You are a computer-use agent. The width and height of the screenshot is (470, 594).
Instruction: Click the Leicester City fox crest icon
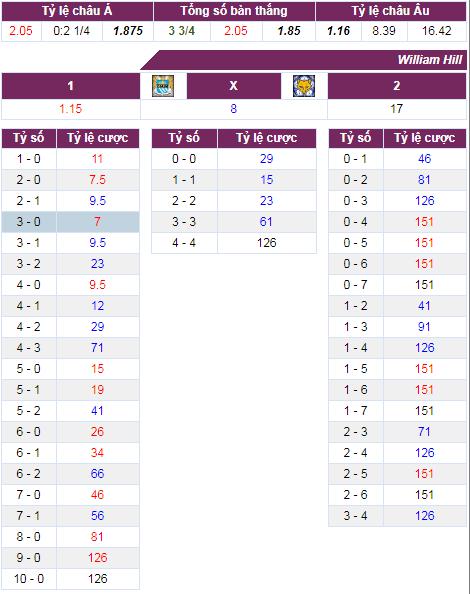click(304, 86)
